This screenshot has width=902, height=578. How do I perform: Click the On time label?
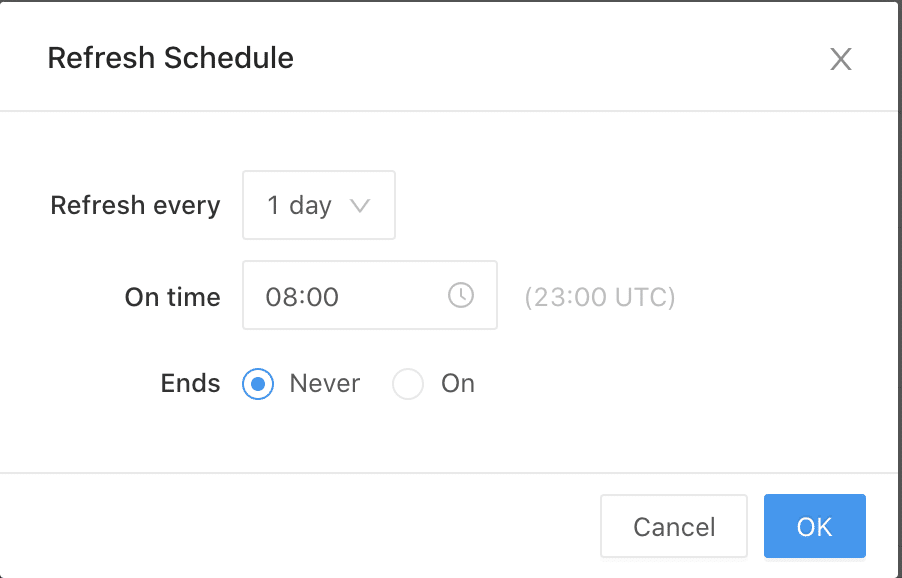pyautogui.click(x=172, y=297)
